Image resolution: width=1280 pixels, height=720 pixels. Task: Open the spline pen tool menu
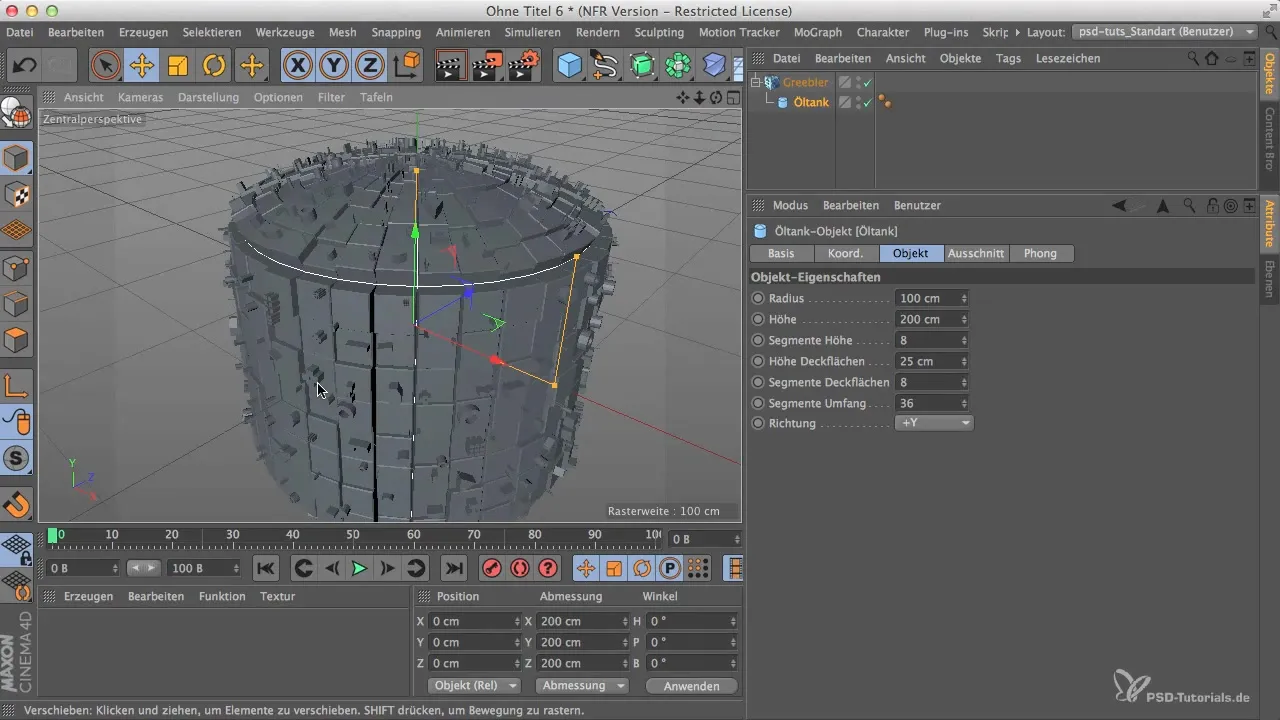tap(605, 67)
